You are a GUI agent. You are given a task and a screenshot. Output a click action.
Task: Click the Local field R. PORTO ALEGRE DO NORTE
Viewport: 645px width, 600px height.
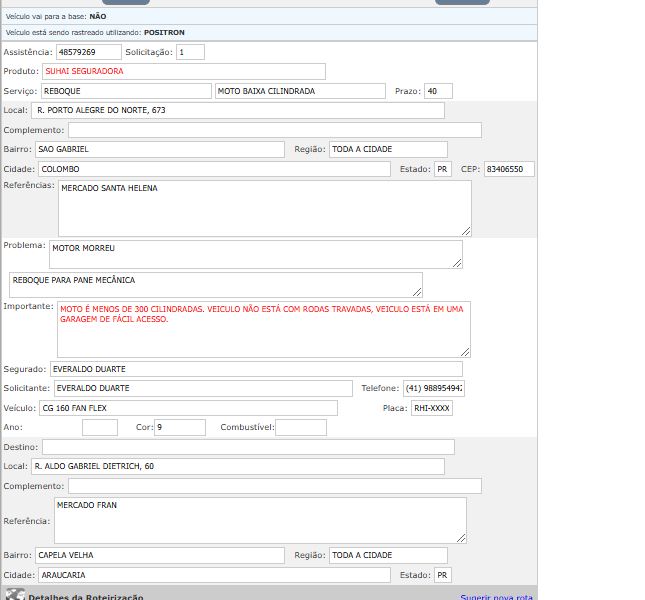238,111
